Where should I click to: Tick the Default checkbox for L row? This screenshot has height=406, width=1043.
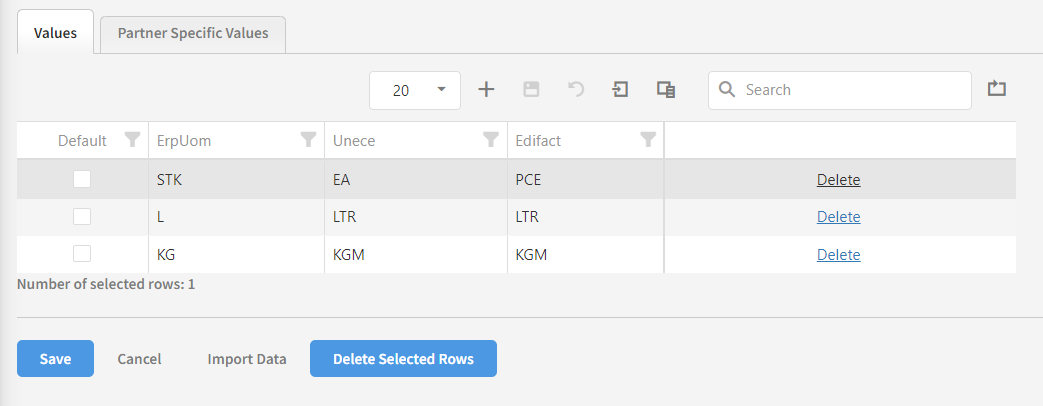click(x=82, y=216)
